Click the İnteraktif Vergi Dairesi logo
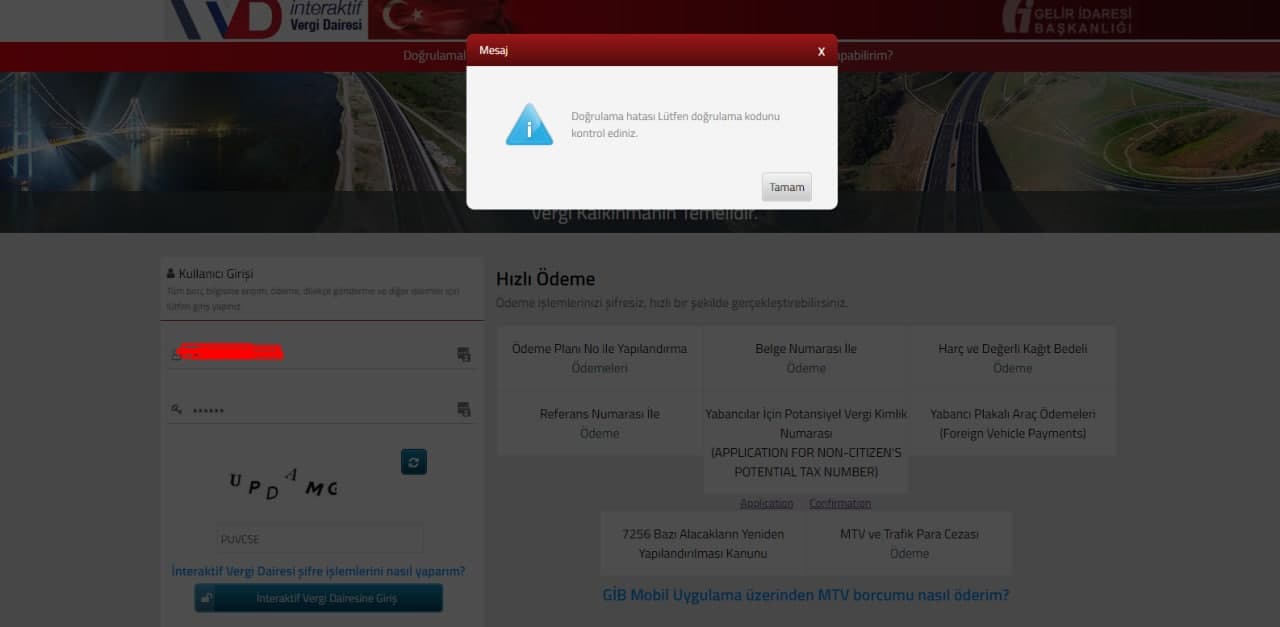Image resolution: width=1280 pixels, height=627 pixels. tap(266, 18)
